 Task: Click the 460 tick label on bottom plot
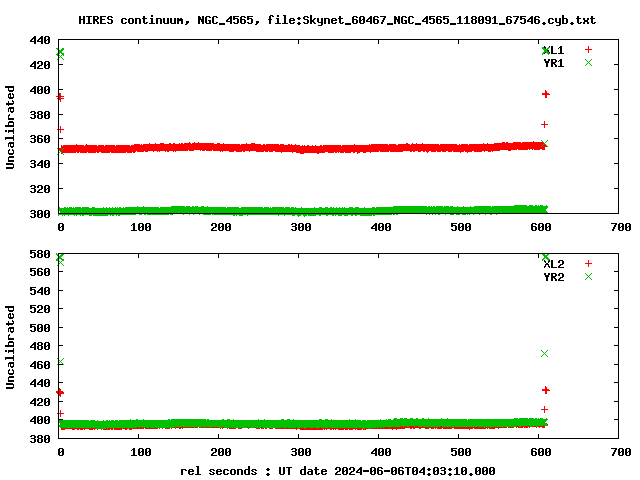pyautogui.click(x=40, y=364)
